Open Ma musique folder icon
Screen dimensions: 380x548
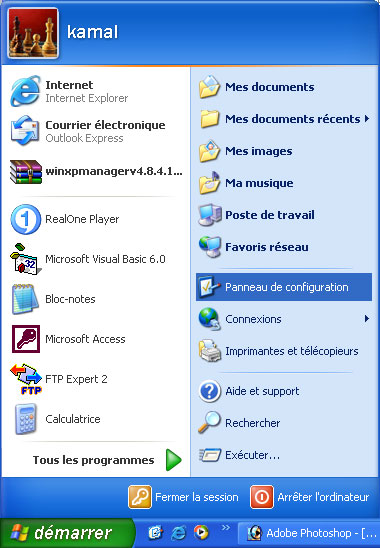click(x=209, y=183)
